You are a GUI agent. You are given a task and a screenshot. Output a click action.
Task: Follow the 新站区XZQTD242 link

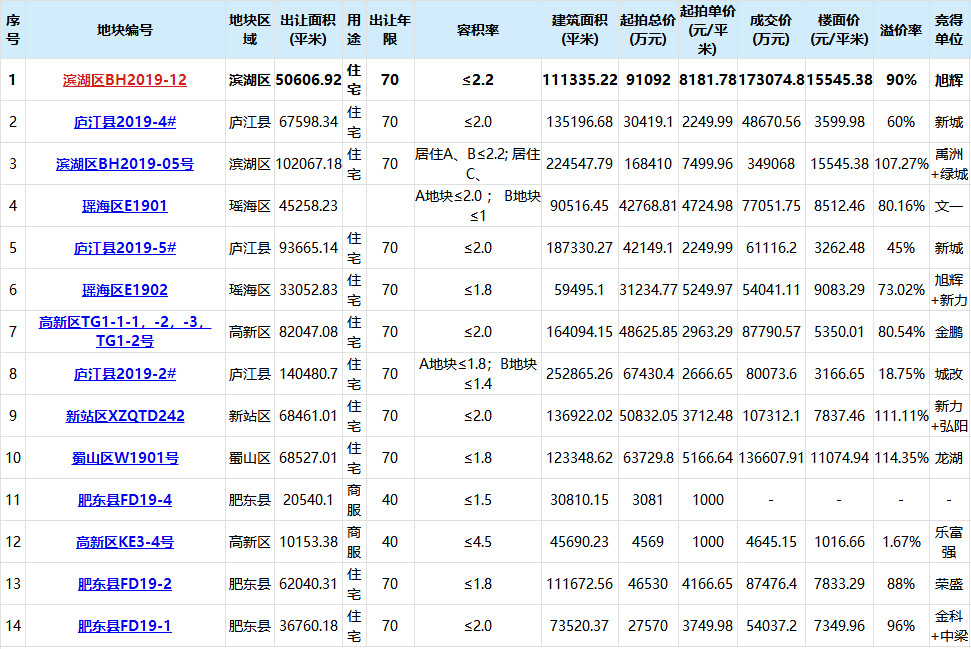(x=124, y=416)
